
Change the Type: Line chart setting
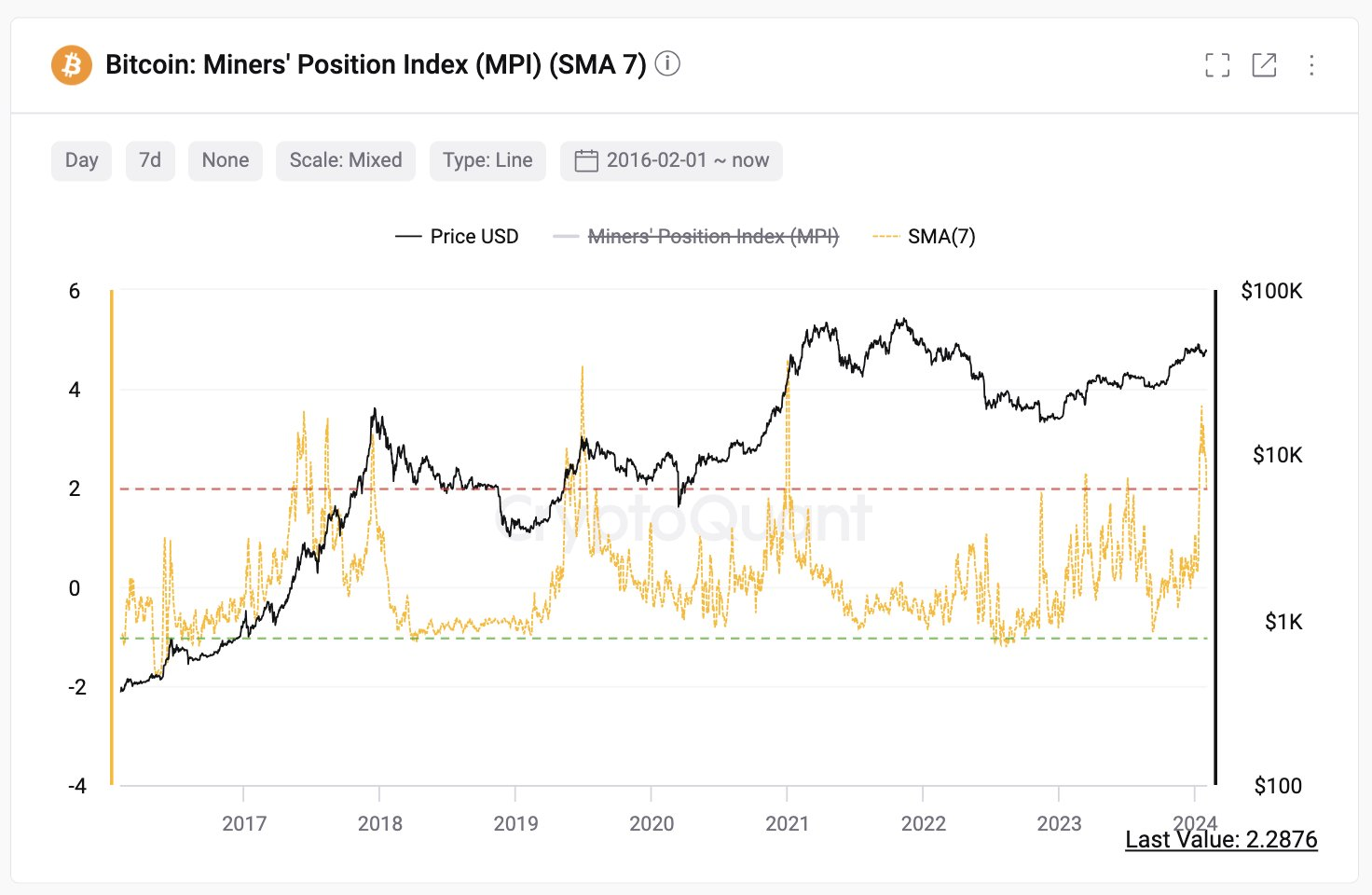[x=487, y=160]
